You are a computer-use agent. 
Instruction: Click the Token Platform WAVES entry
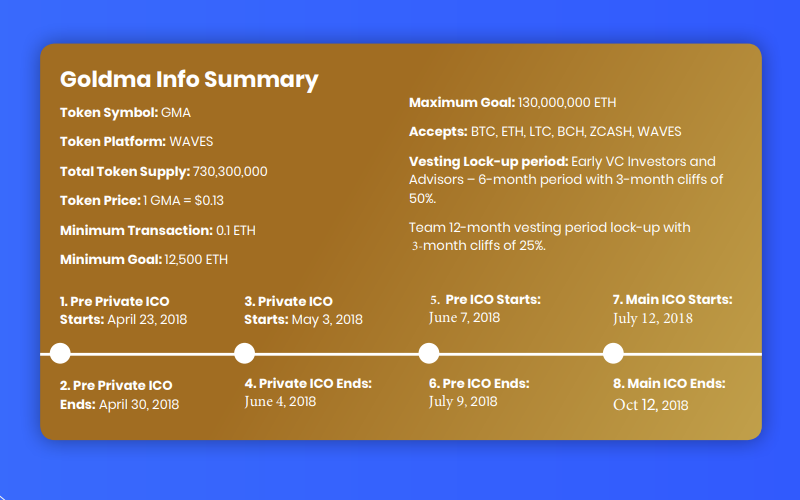click(136, 142)
